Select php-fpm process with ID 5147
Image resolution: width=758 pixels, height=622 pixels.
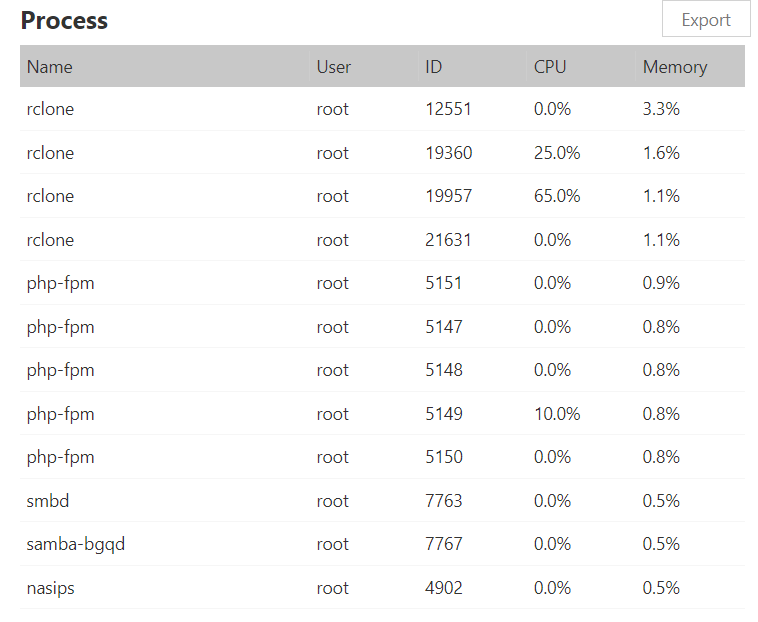tap(60, 327)
